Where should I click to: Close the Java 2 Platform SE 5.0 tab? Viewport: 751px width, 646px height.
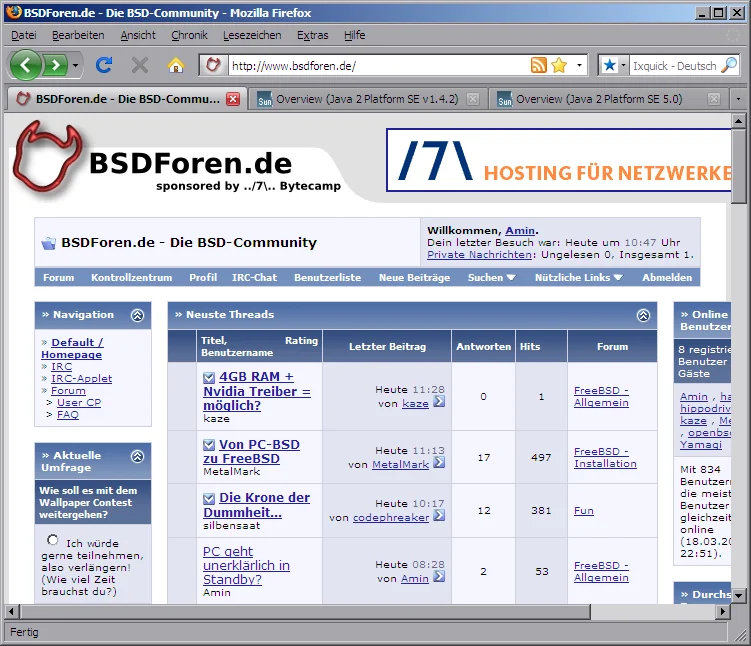pyautogui.click(x=714, y=99)
